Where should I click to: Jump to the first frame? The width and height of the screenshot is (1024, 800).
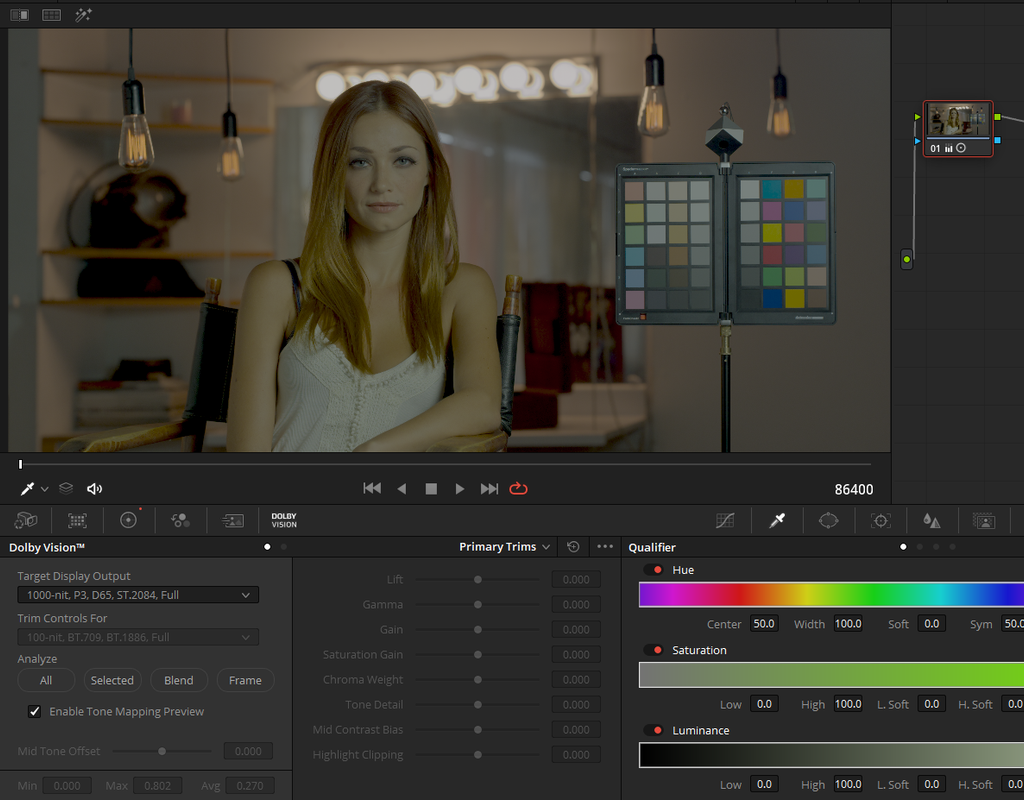pyautogui.click(x=372, y=488)
